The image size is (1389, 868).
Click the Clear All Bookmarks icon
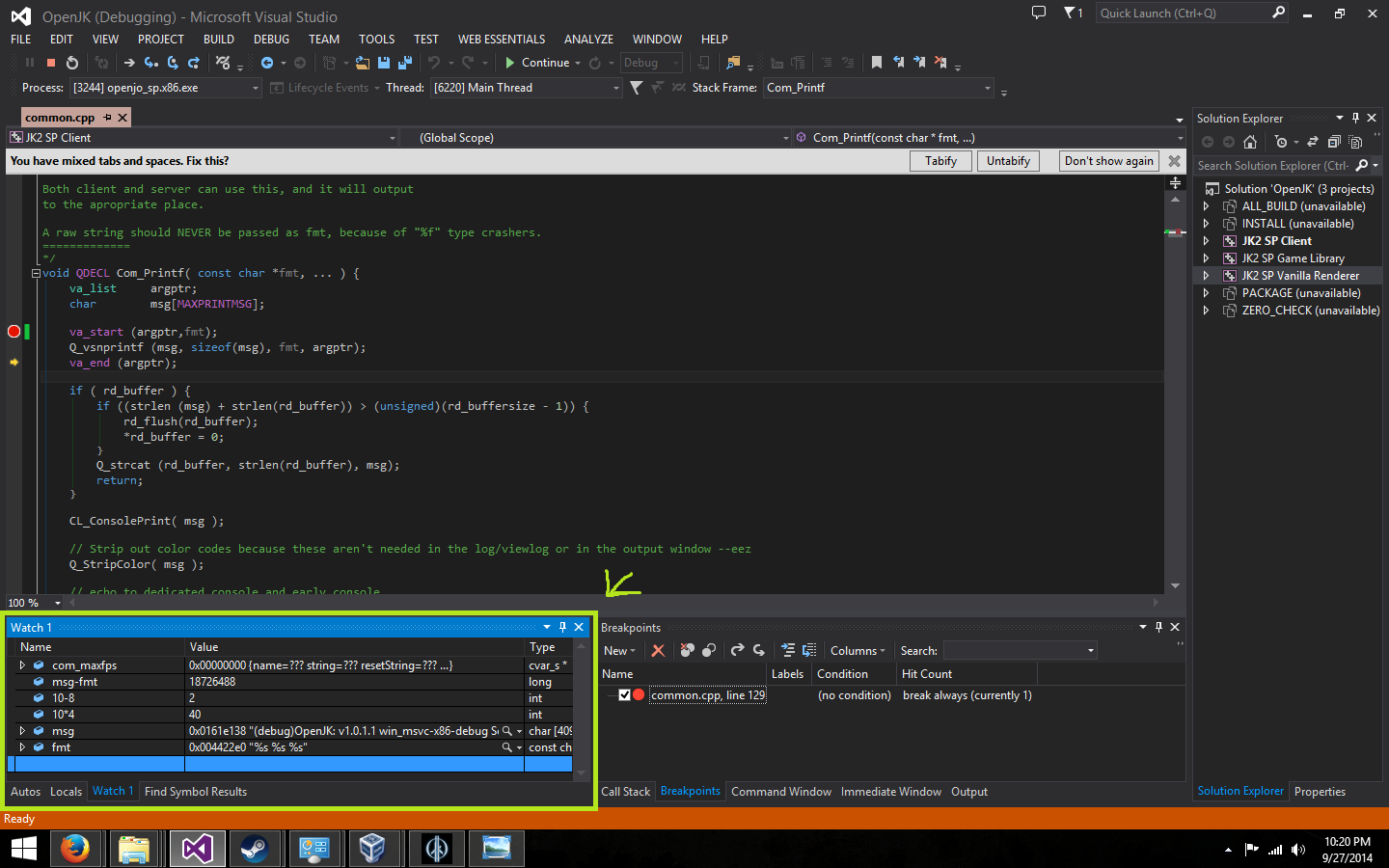(x=940, y=63)
